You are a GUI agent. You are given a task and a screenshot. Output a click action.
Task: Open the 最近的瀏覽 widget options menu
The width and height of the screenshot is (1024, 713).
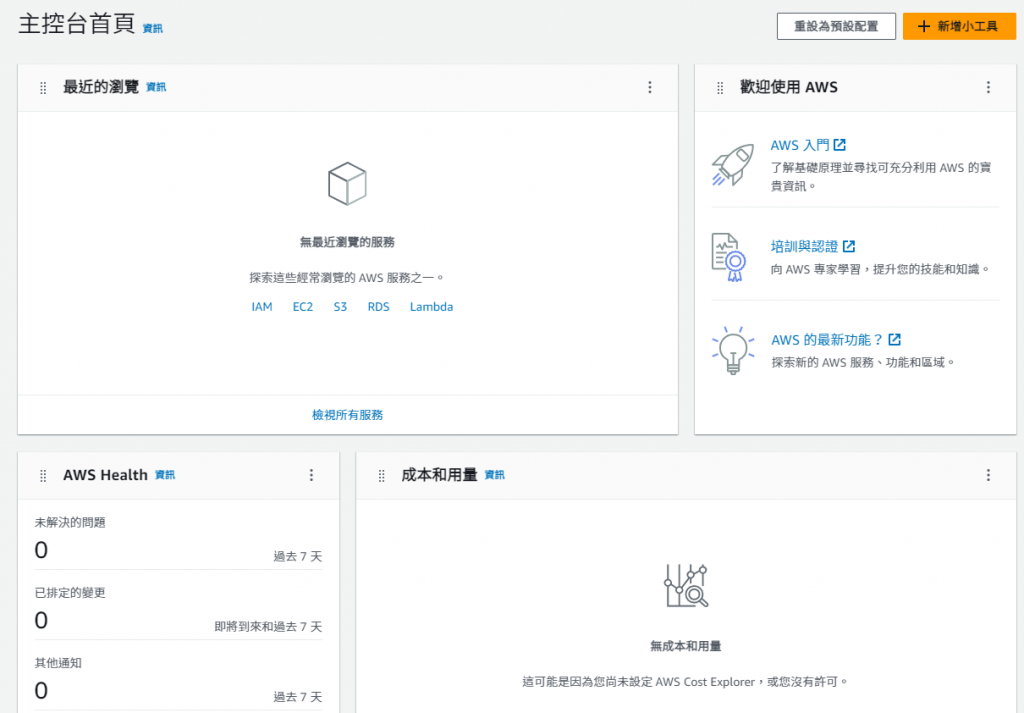tap(649, 87)
